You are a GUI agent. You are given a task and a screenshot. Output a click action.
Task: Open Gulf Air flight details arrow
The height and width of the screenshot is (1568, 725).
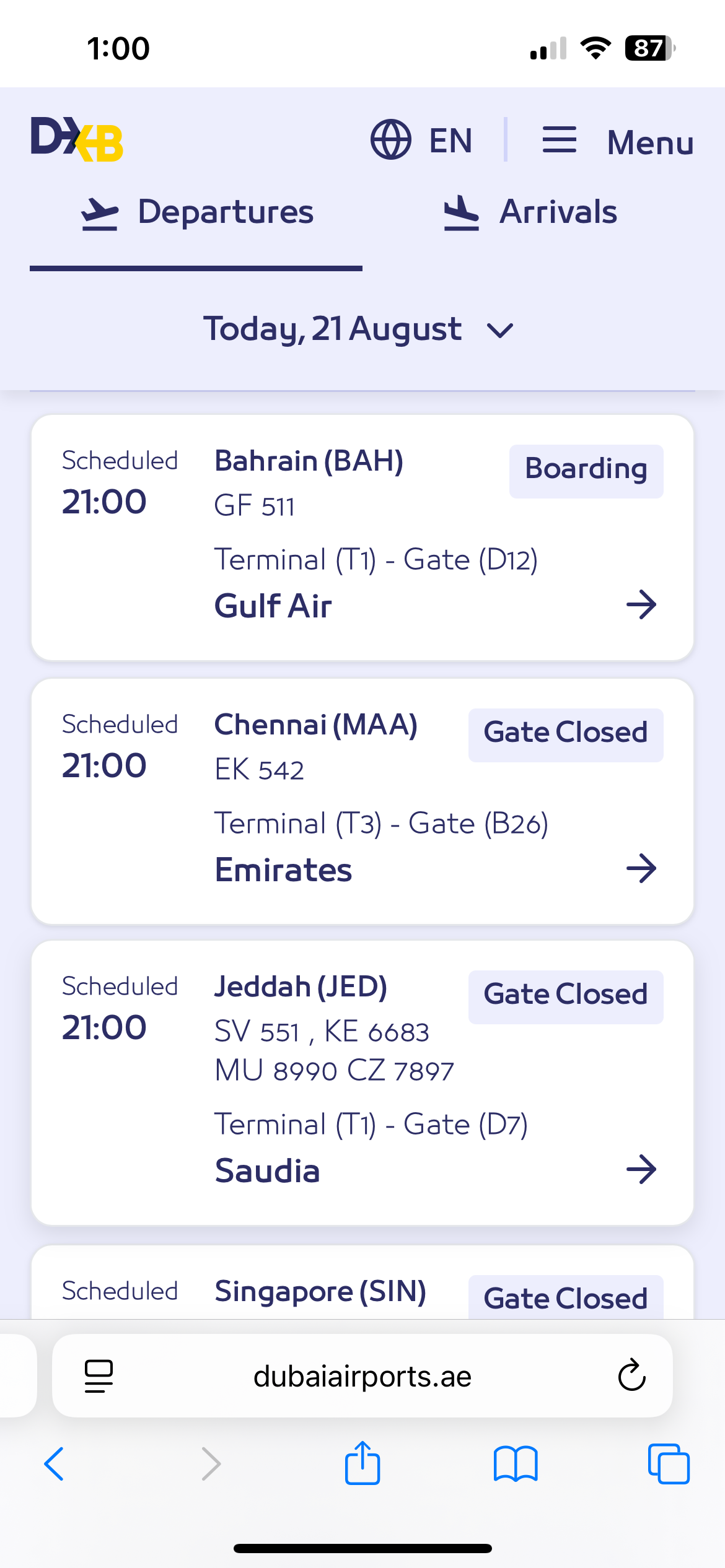tap(641, 605)
